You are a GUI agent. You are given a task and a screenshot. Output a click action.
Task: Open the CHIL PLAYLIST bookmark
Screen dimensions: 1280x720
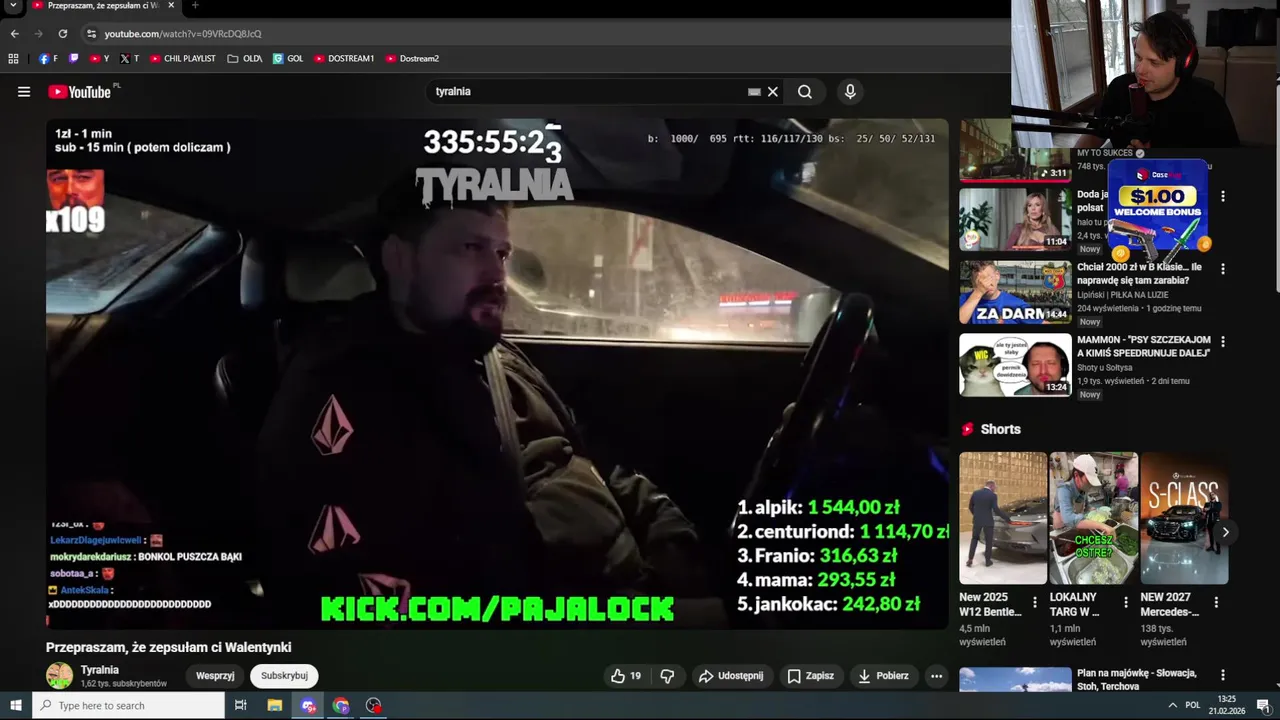point(183,59)
